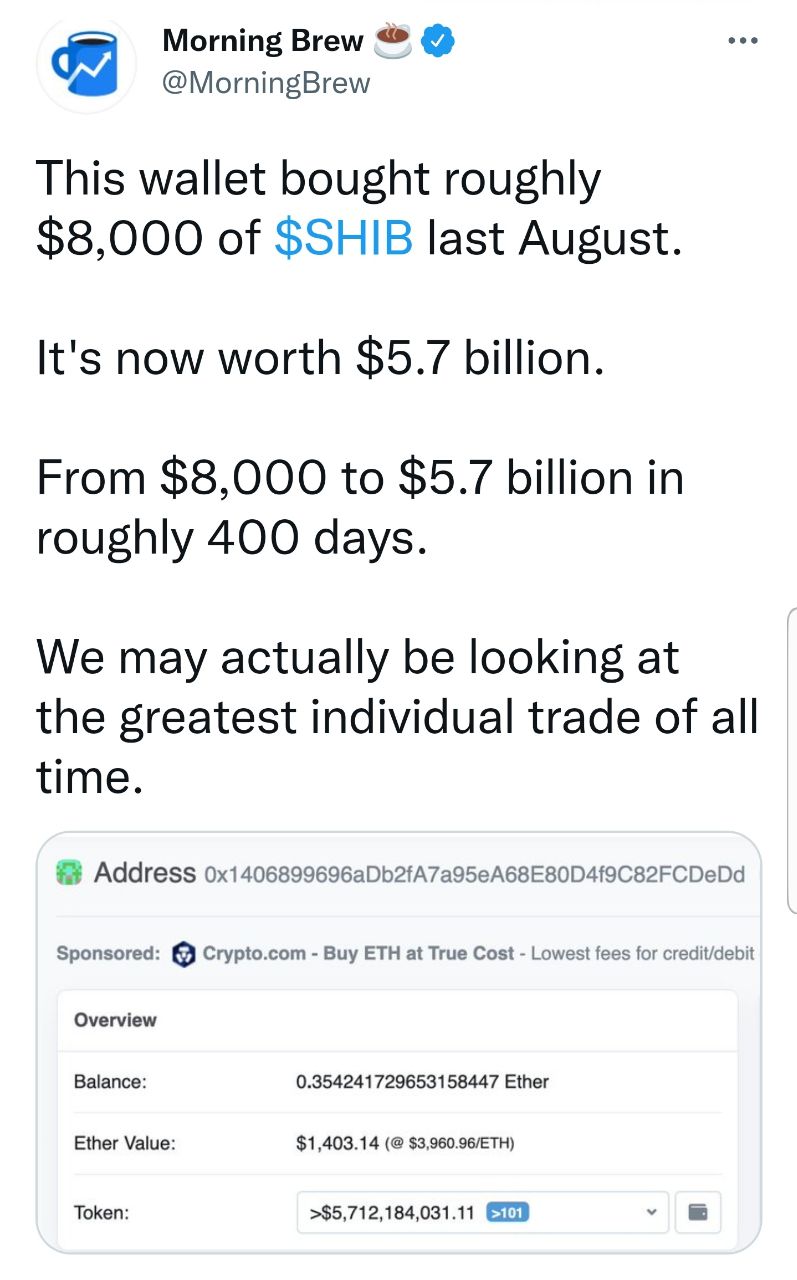This screenshot has width=797, height=1280.
Task: Click the blue >101 token count badge
Action: click(x=507, y=1213)
